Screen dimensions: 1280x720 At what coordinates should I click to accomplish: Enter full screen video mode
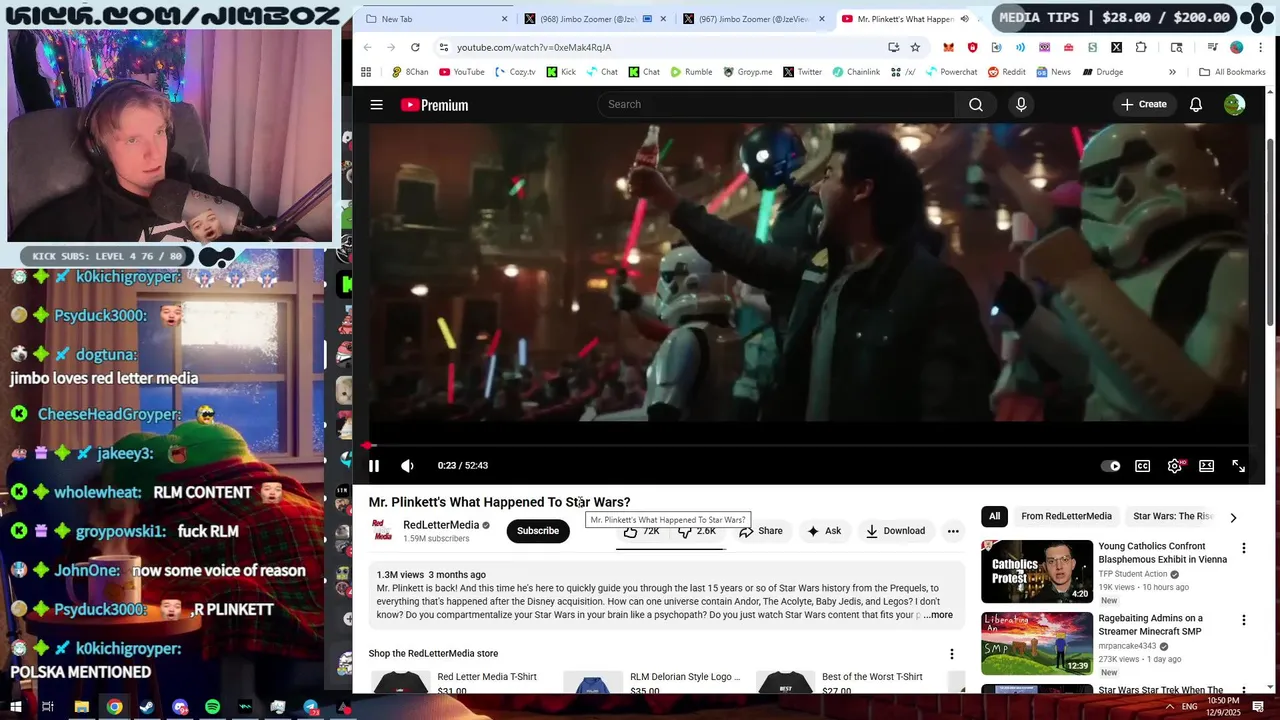(x=1238, y=466)
